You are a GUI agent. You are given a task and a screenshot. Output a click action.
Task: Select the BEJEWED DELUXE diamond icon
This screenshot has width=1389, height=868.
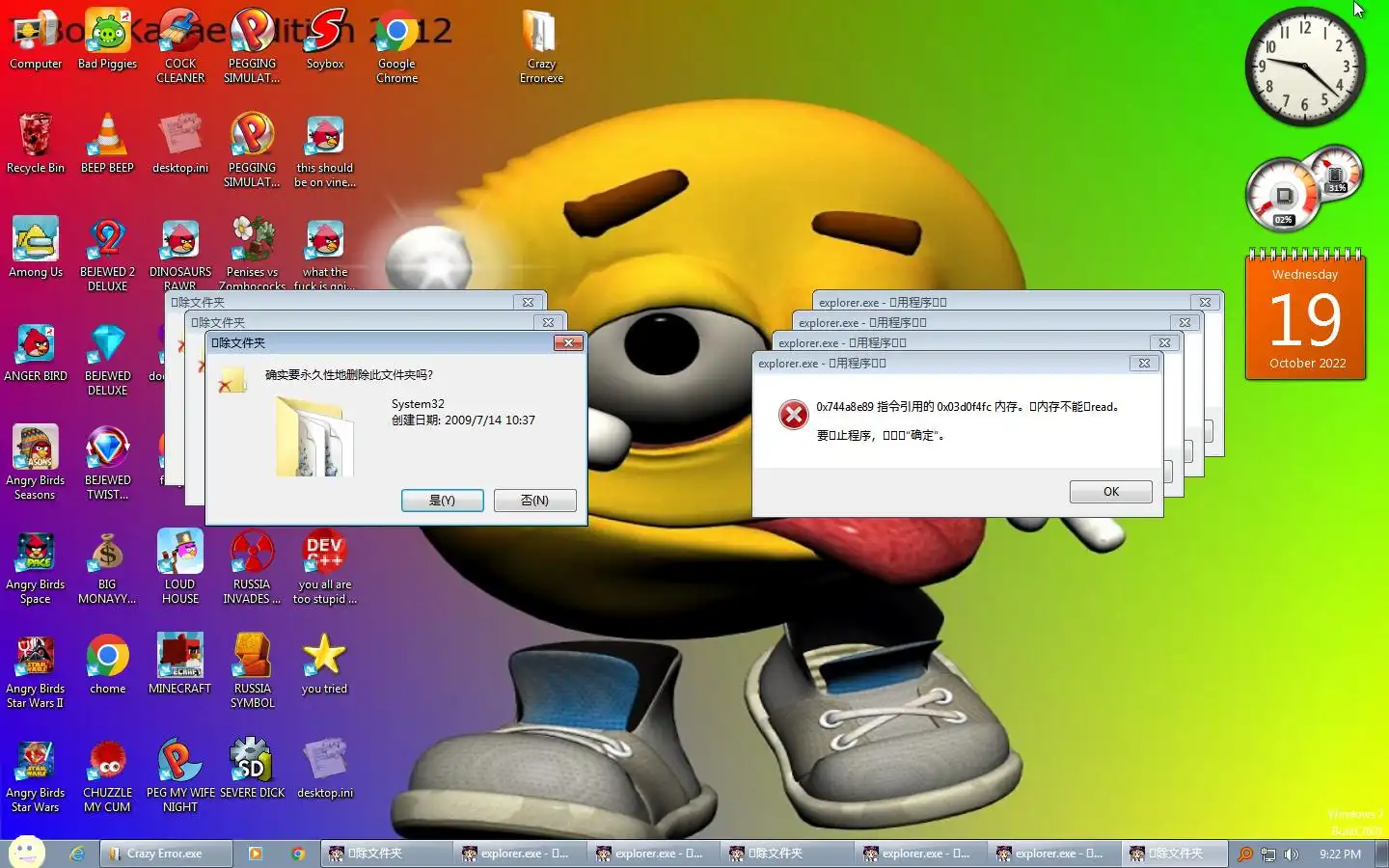[x=107, y=360]
